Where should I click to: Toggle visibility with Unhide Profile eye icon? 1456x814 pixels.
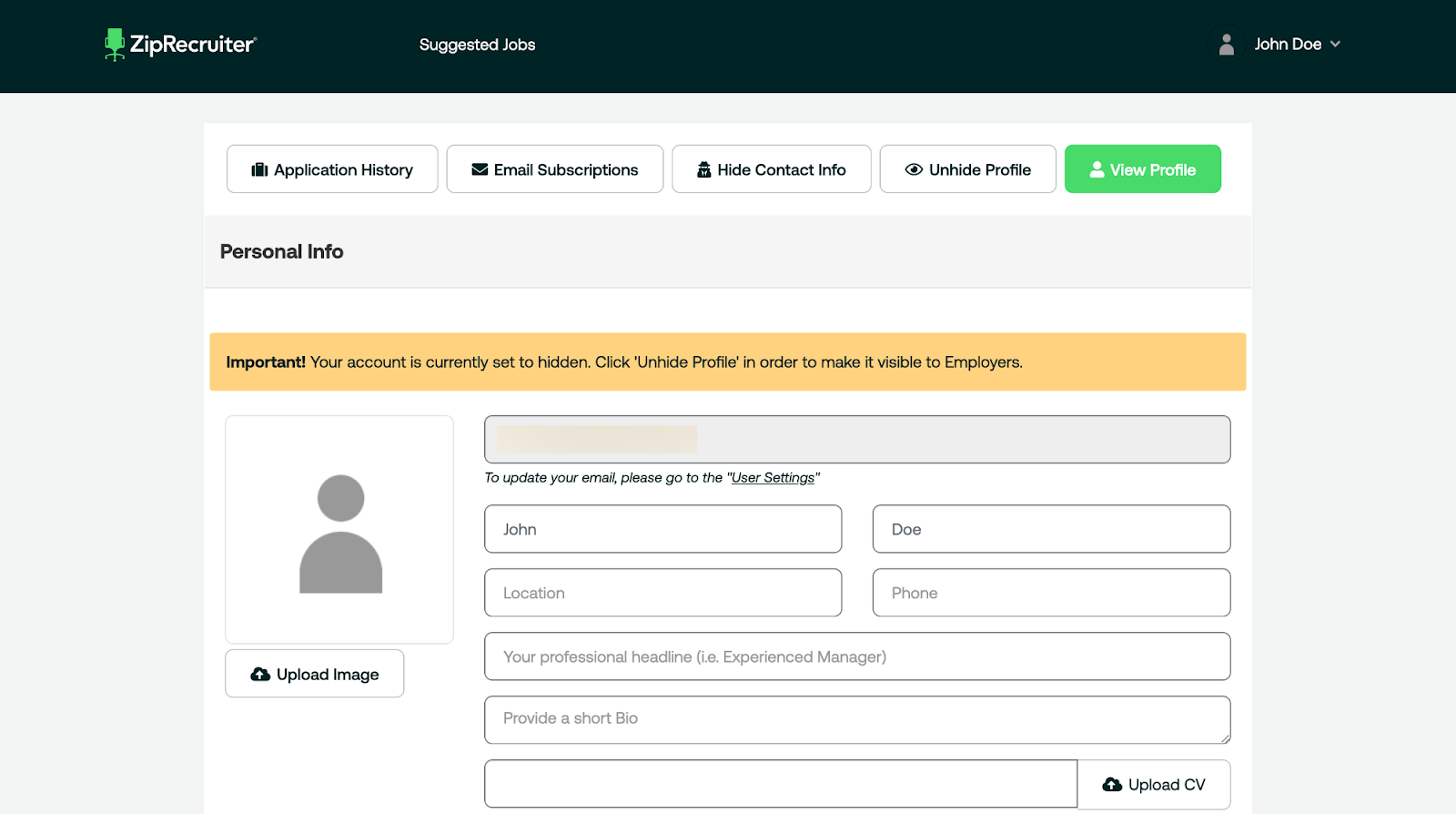[914, 170]
